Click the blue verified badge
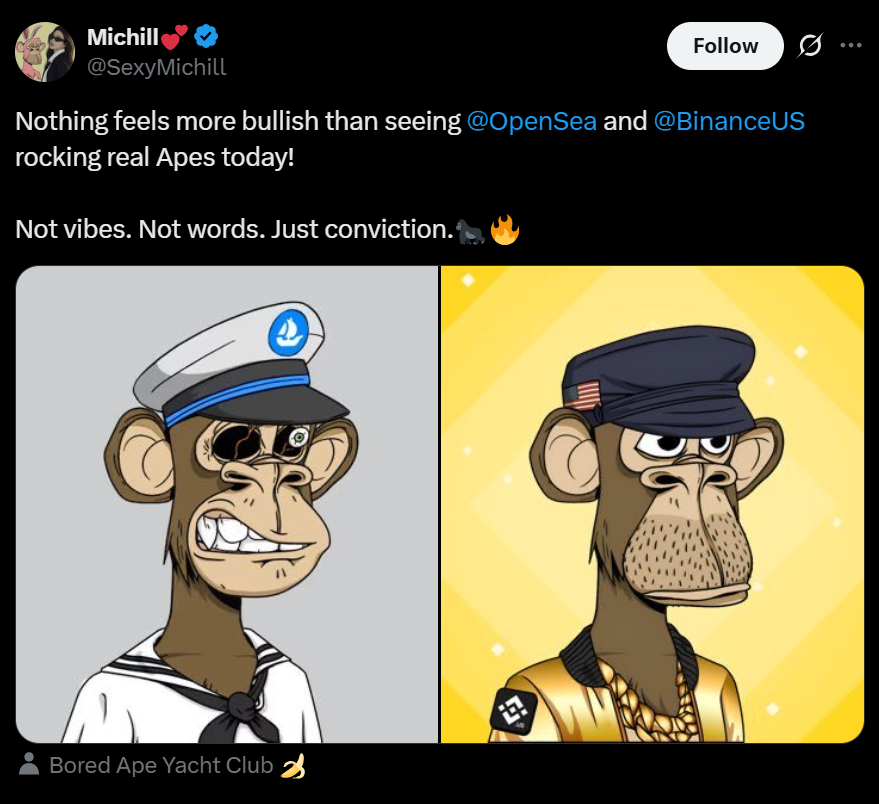This screenshot has width=879, height=804. 207,38
